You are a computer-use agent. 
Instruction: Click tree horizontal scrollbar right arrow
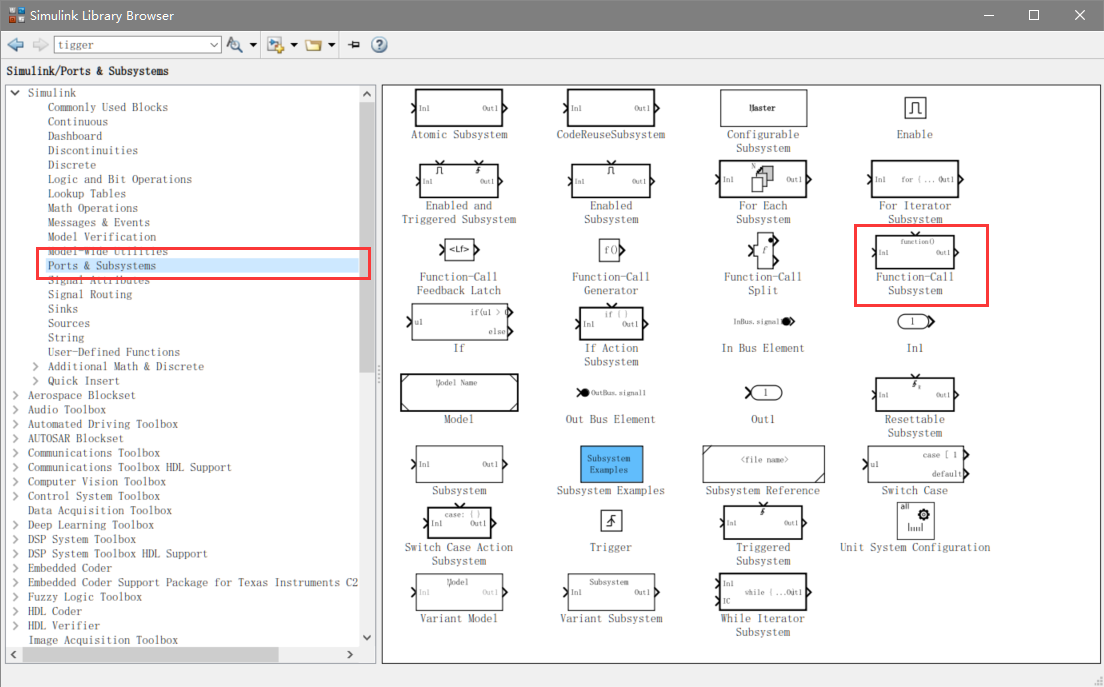coord(351,655)
